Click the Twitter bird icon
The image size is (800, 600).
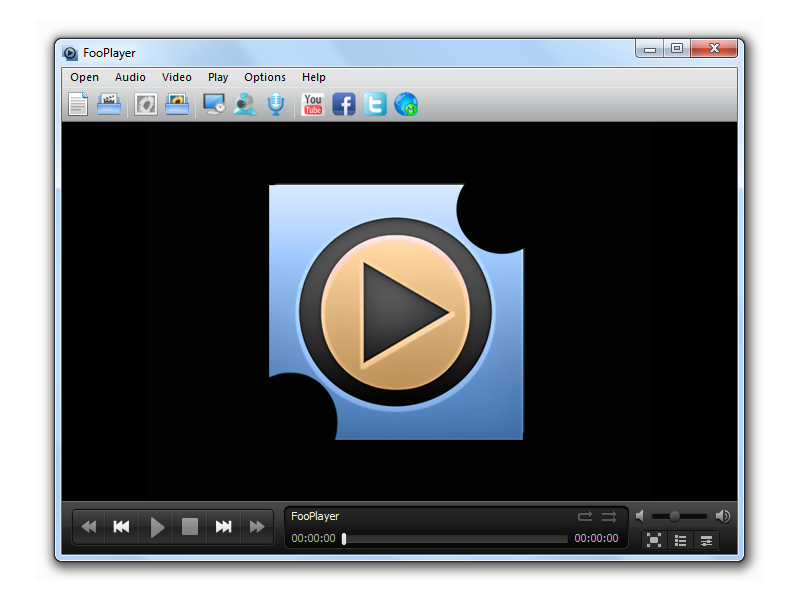tap(375, 104)
